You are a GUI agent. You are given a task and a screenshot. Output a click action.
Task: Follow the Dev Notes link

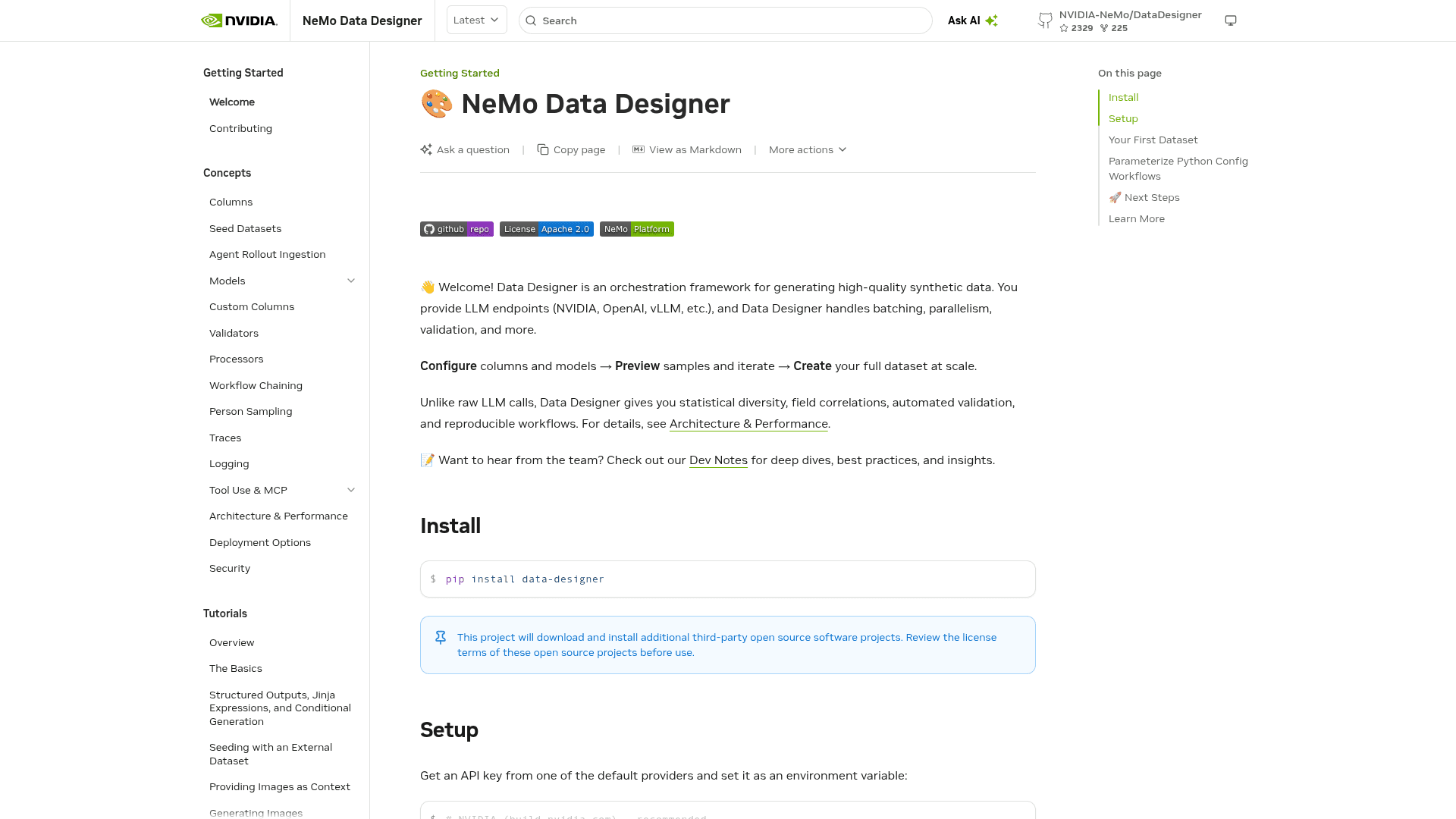tap(718, 460)
